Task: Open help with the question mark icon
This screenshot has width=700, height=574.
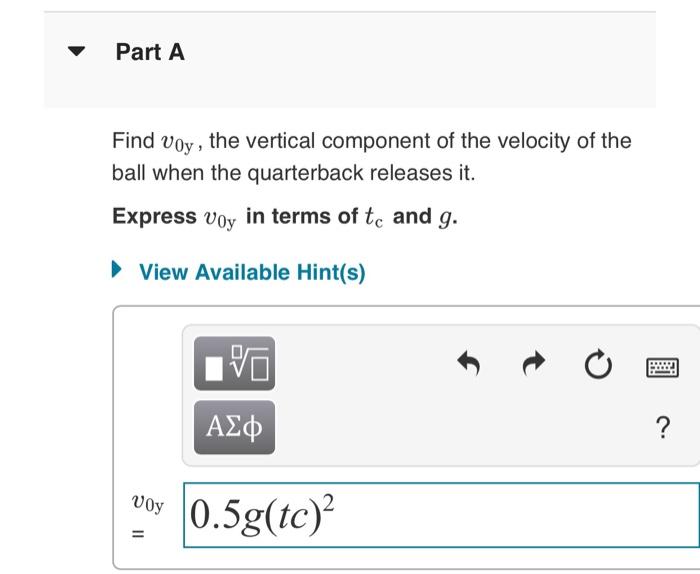Action: click(x=663, y=427)
